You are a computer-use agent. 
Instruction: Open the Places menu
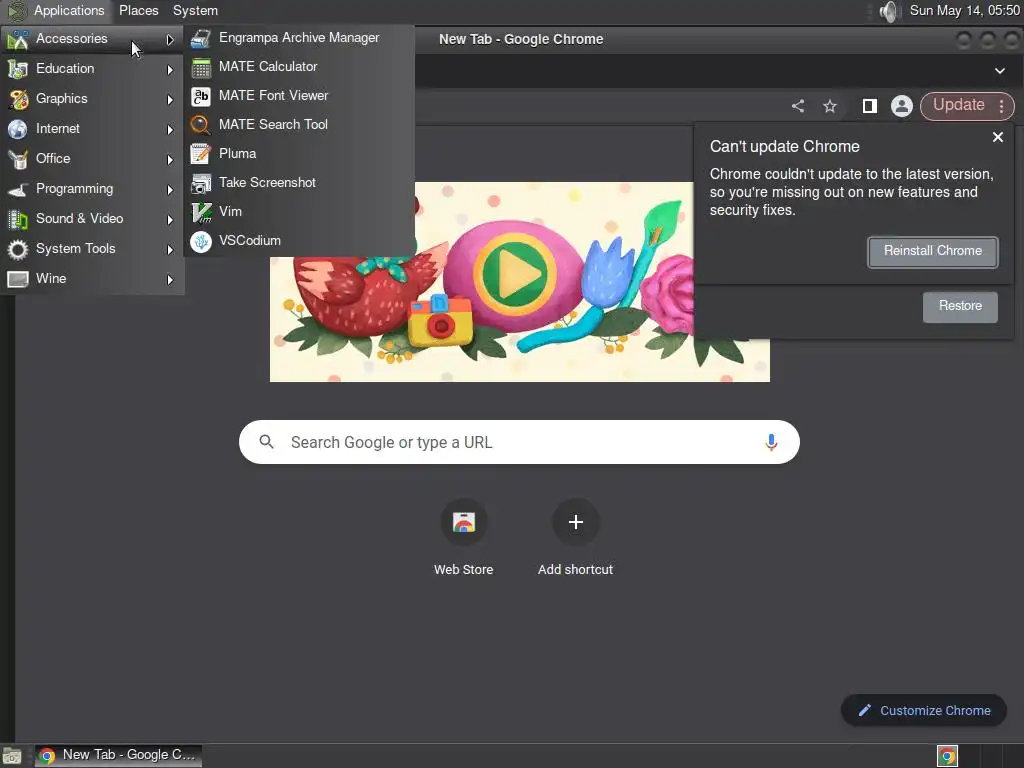138,10
